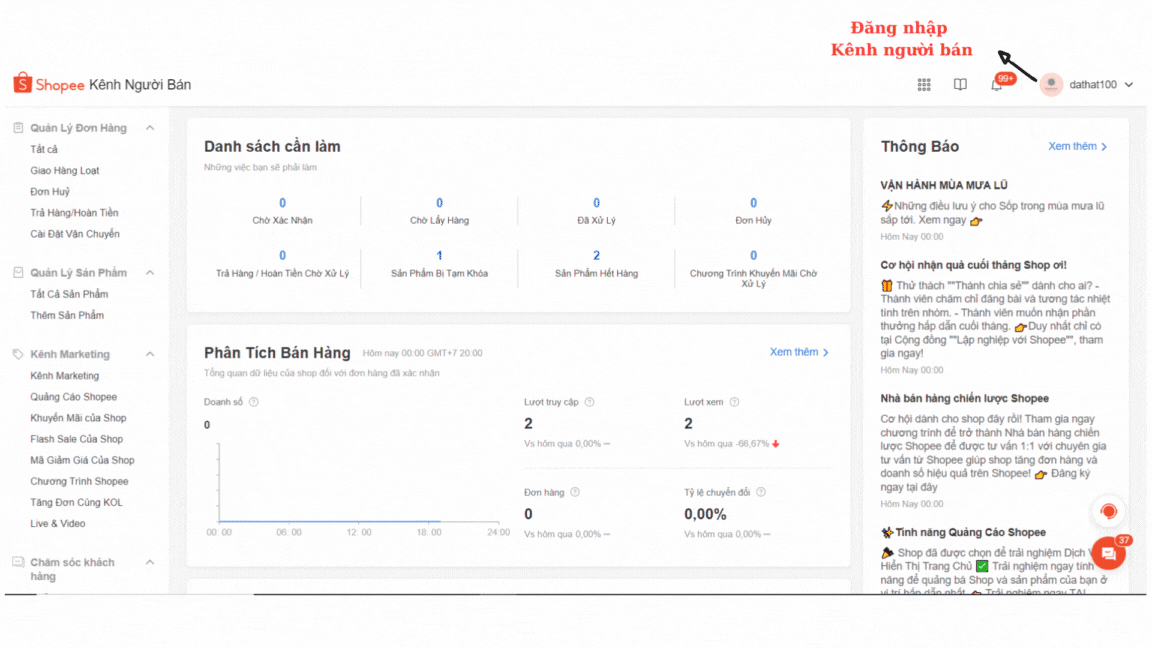Open Kênh Marketing sub-item
This screenshot has height=648, width=1152.
click(x=65, y=375)
